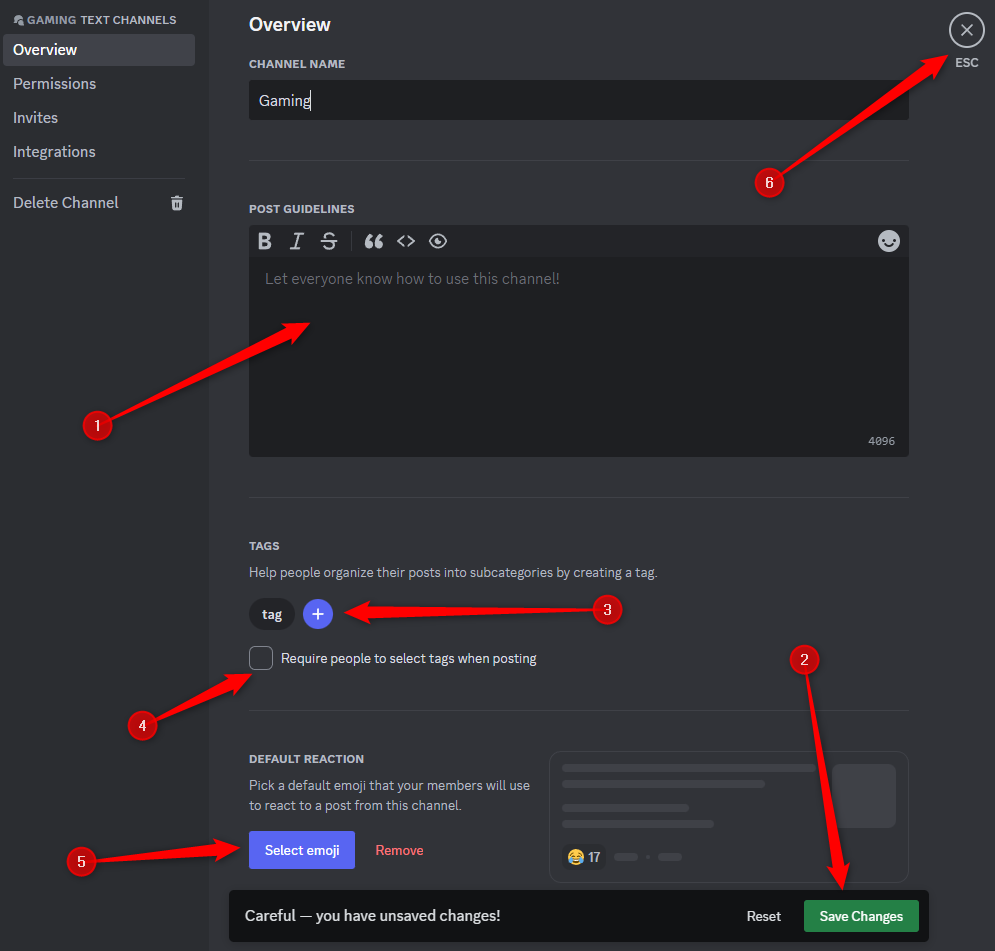Toggle bold formatting in post guidelines editor

click(x=264, y=241)
